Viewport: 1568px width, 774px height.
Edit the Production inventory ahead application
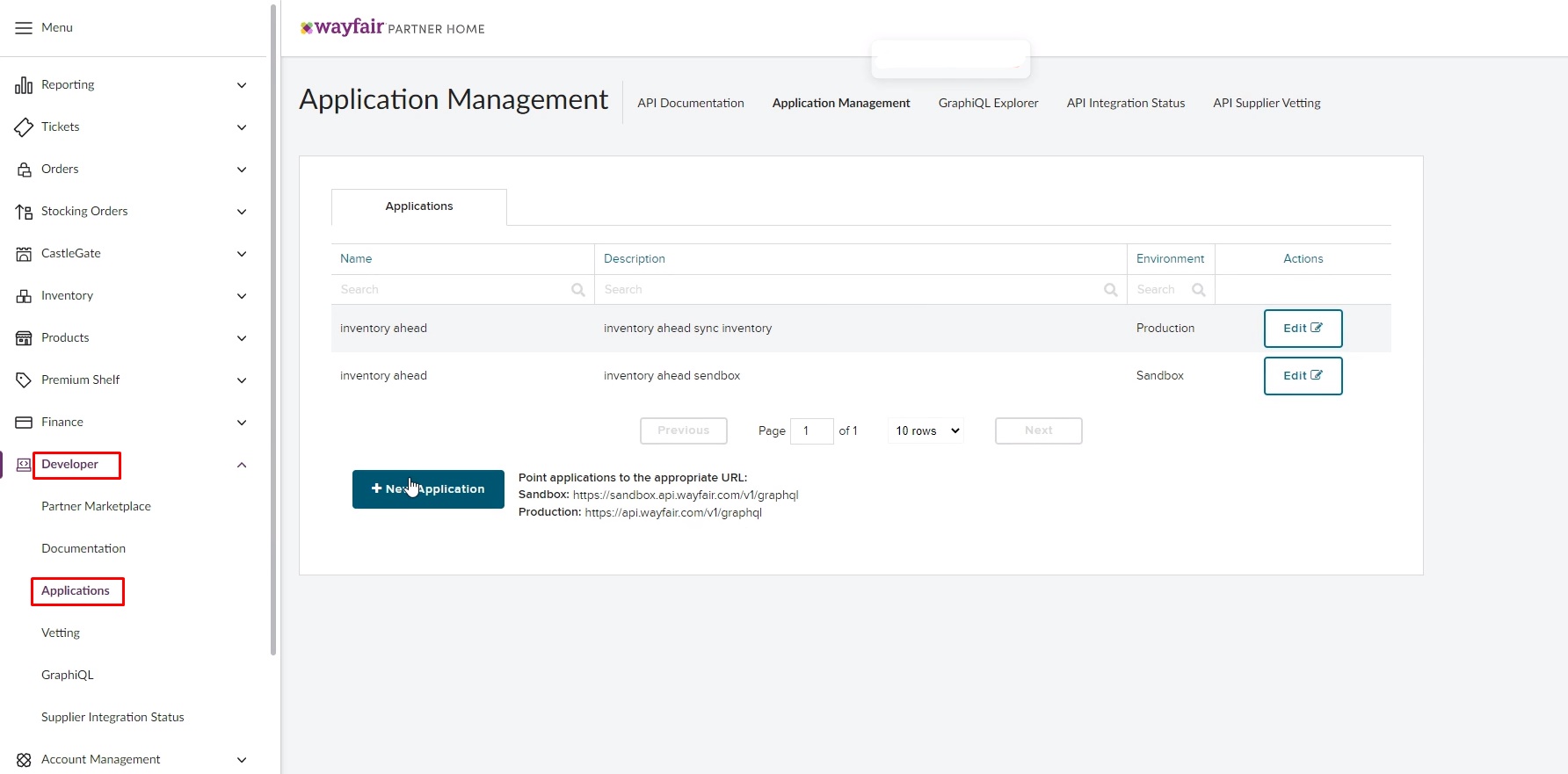click(x=1302, y=329)
